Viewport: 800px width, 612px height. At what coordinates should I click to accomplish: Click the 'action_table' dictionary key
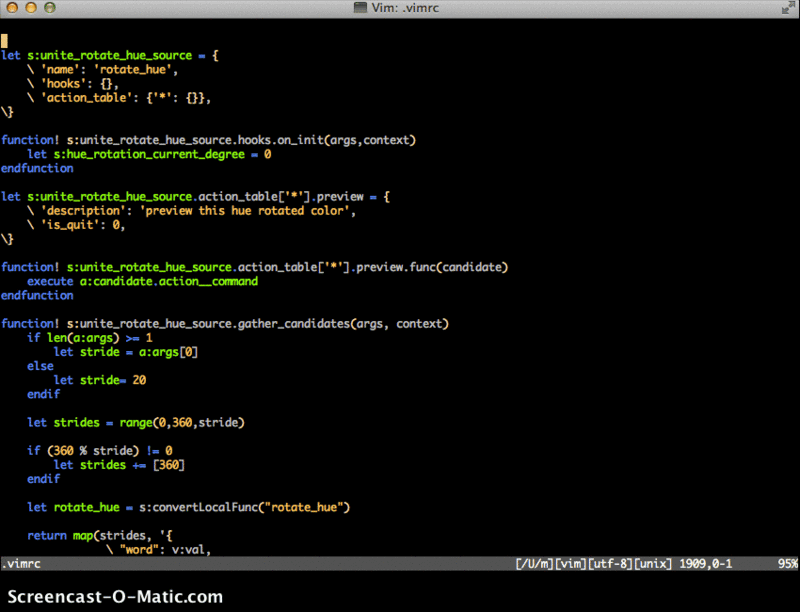pos(87,98)
